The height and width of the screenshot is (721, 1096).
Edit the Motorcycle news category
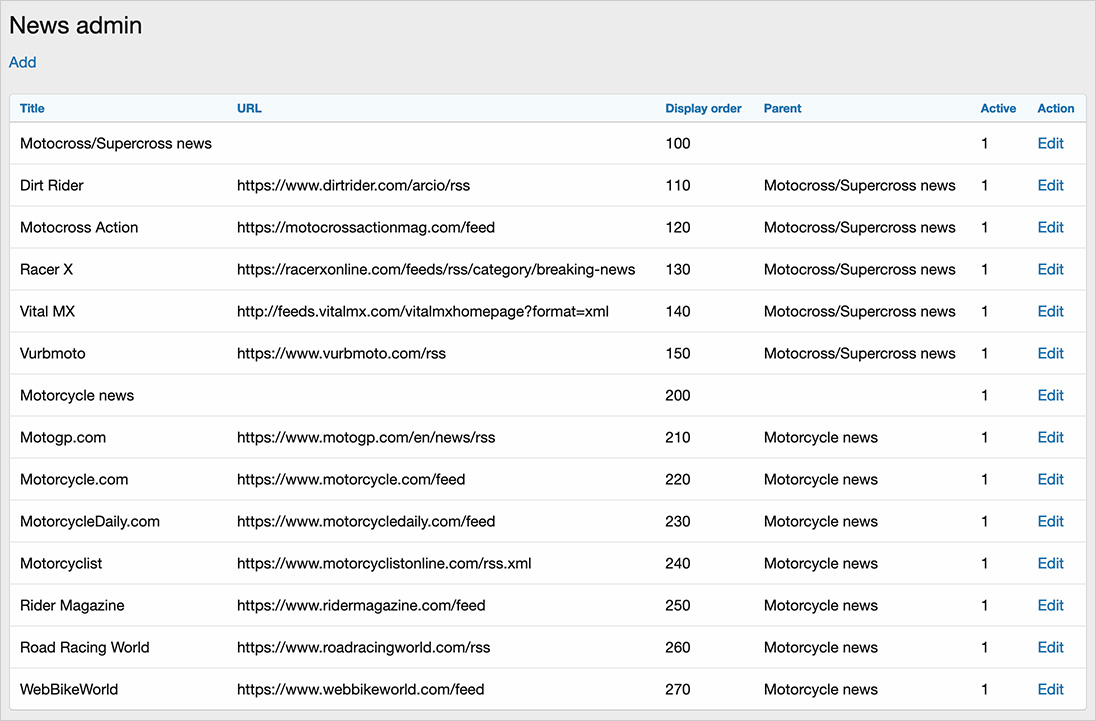pyautogui.click(x=1050, y=395)
